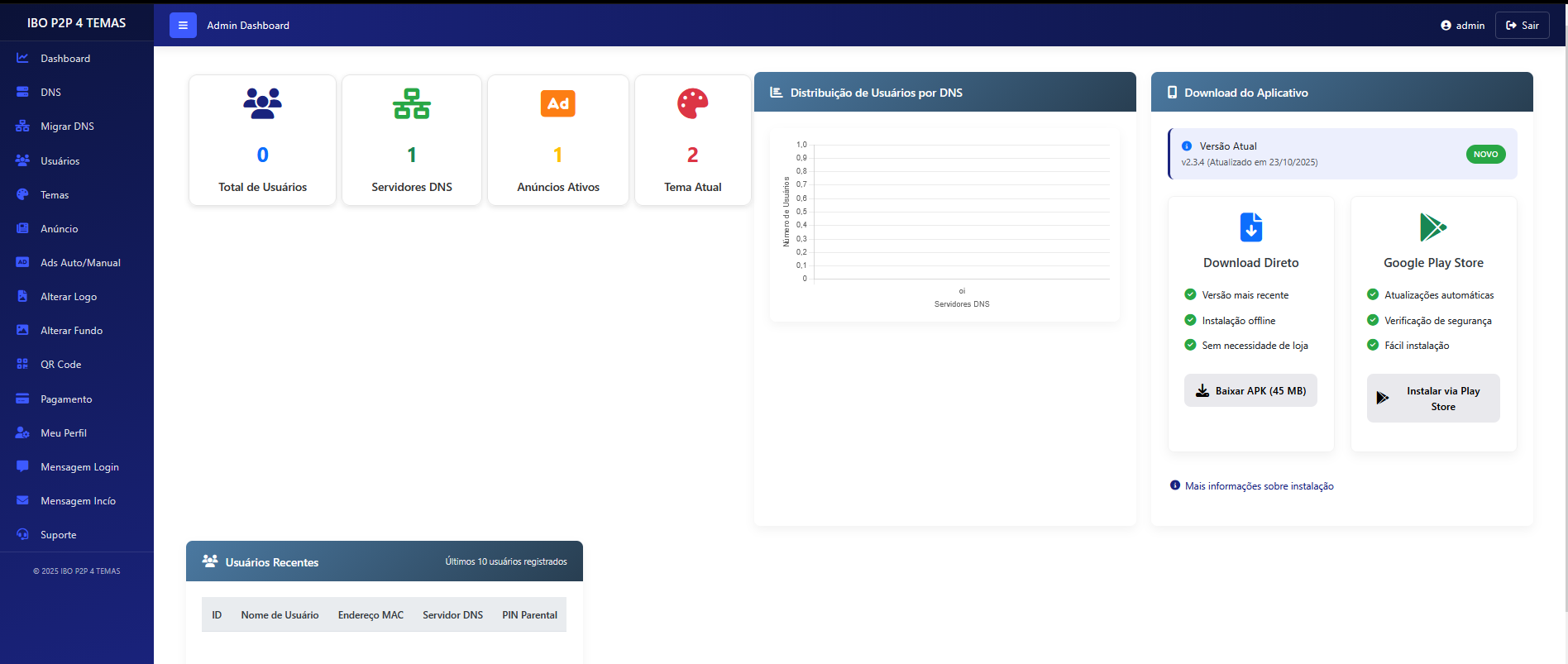Log out using the Sair button

point(1522,26)
